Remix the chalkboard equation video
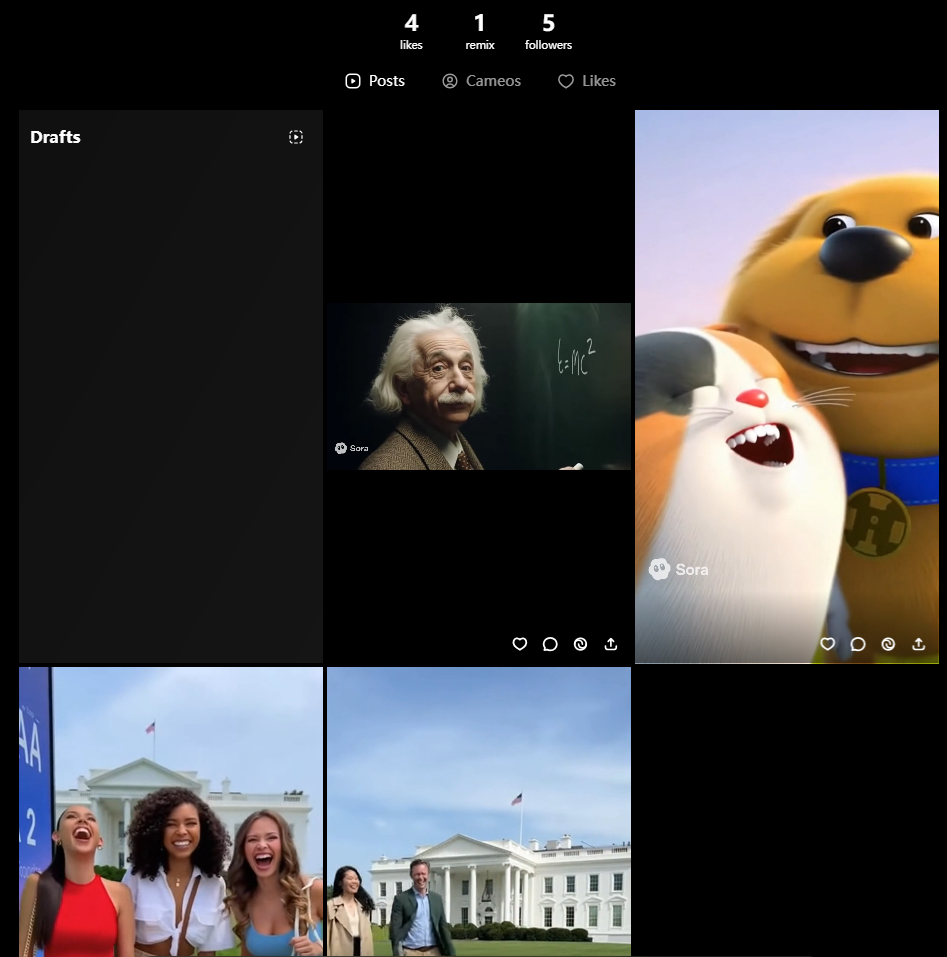Image resolution: width=947 pixels, height=957 pixels. 580,644
